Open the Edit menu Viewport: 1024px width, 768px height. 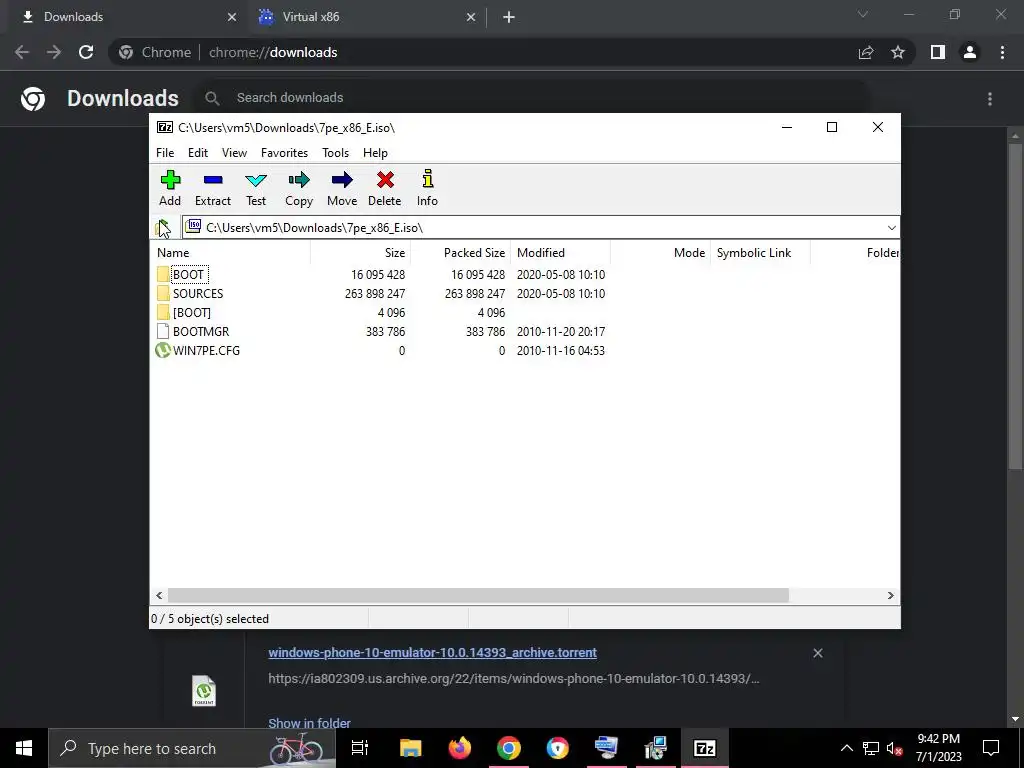(x=198, y=153)
